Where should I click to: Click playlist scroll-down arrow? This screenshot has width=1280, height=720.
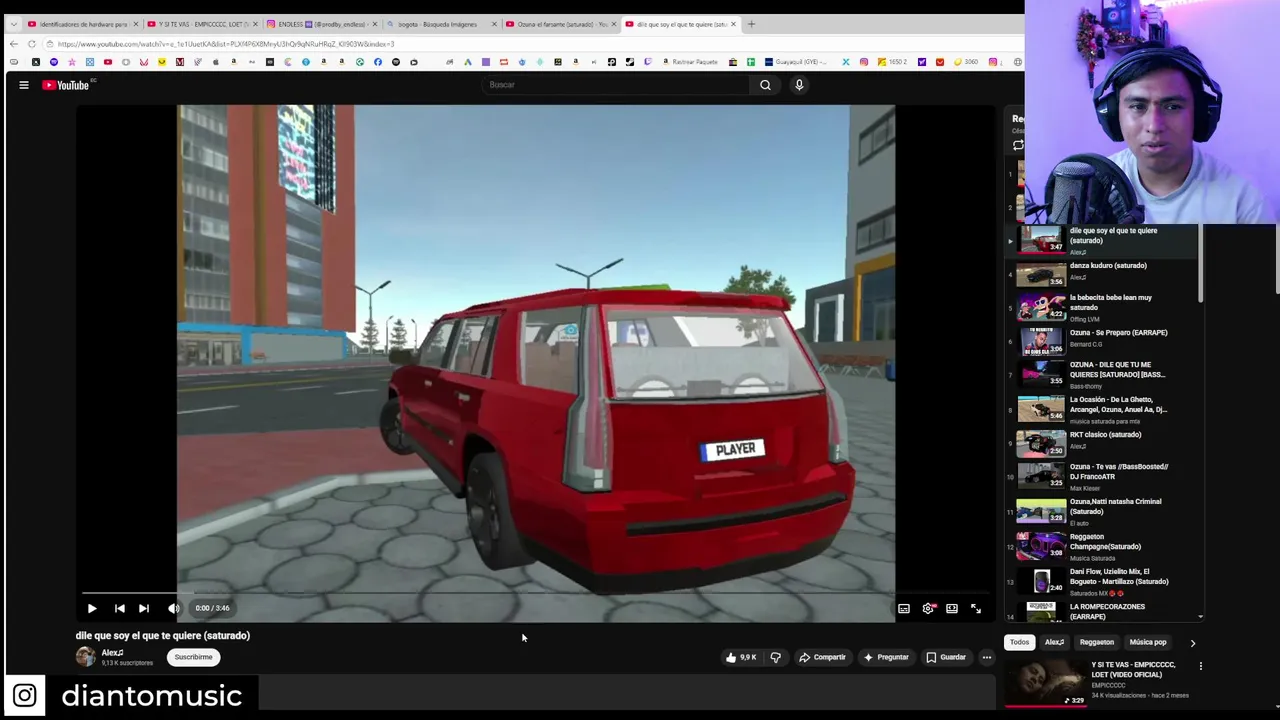1200,617
